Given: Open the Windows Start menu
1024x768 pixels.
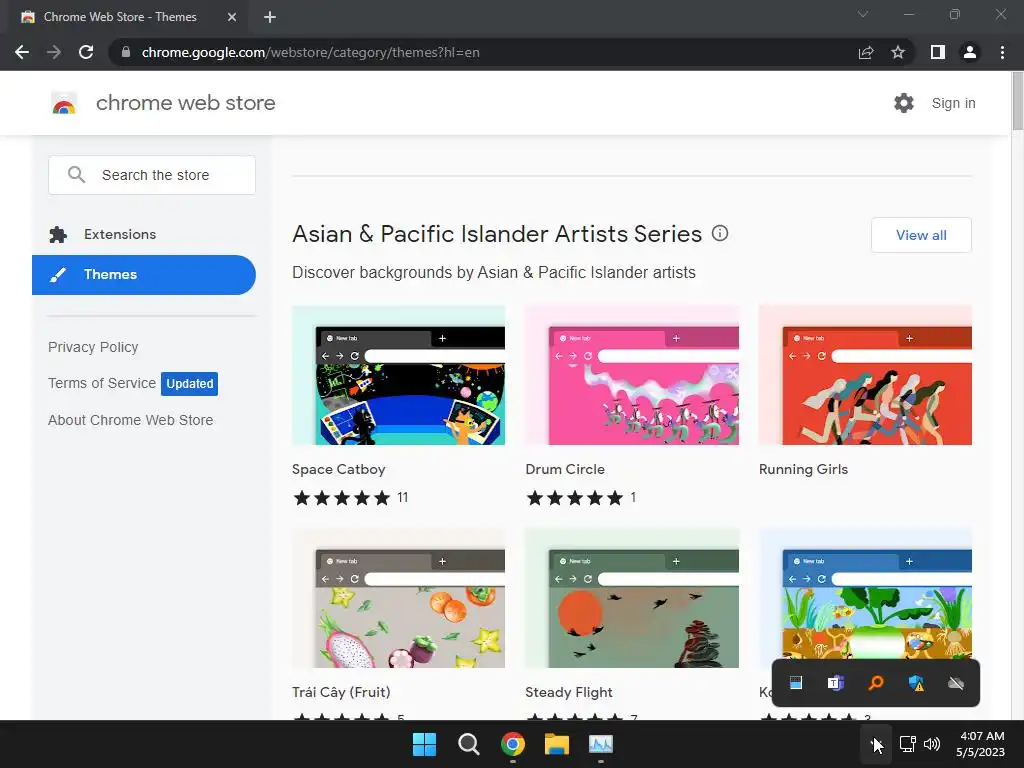Looking at the screenshot, I should pos(424,744).
